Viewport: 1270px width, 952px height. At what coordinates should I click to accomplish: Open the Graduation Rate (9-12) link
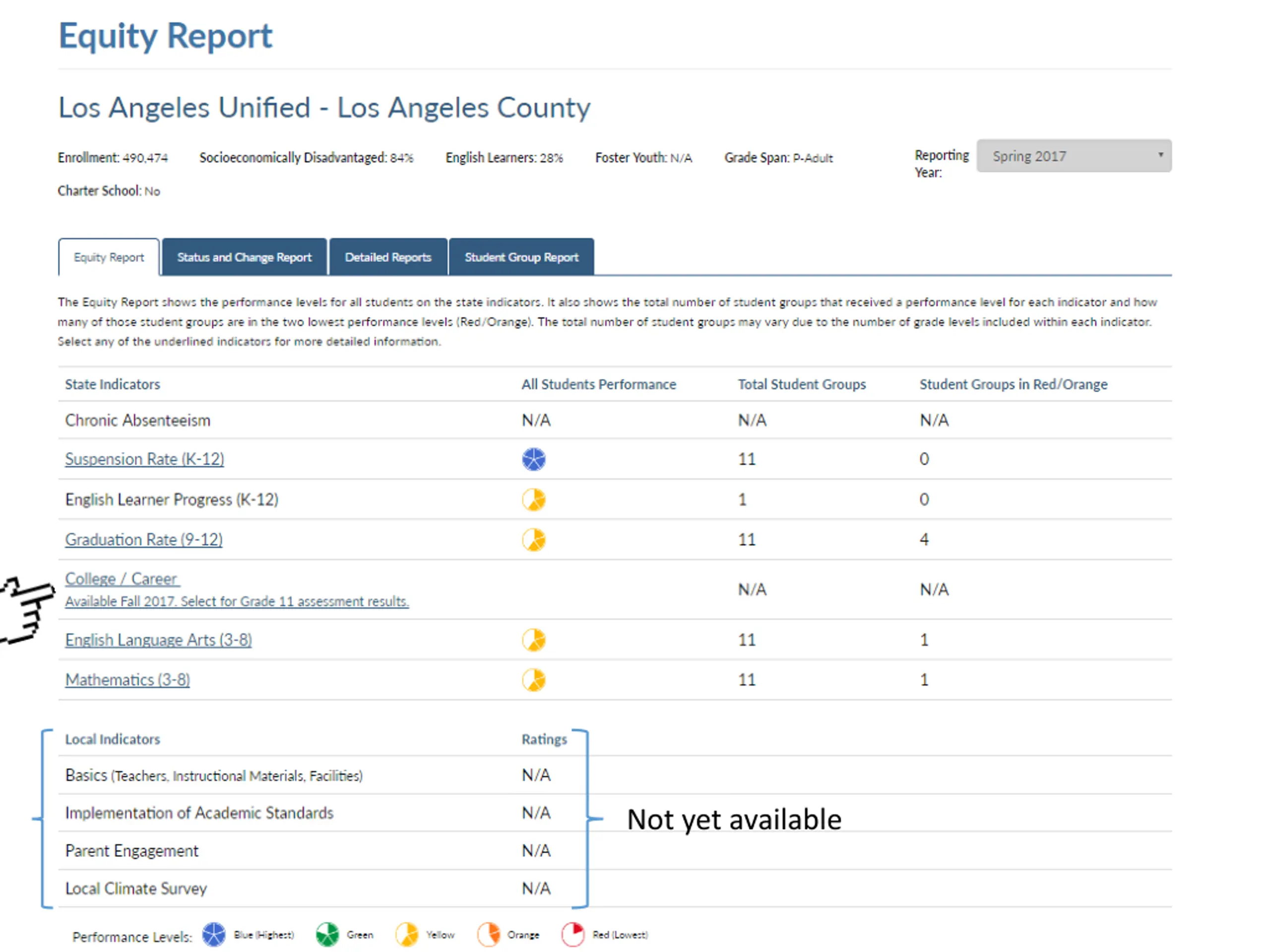point(143,539)
